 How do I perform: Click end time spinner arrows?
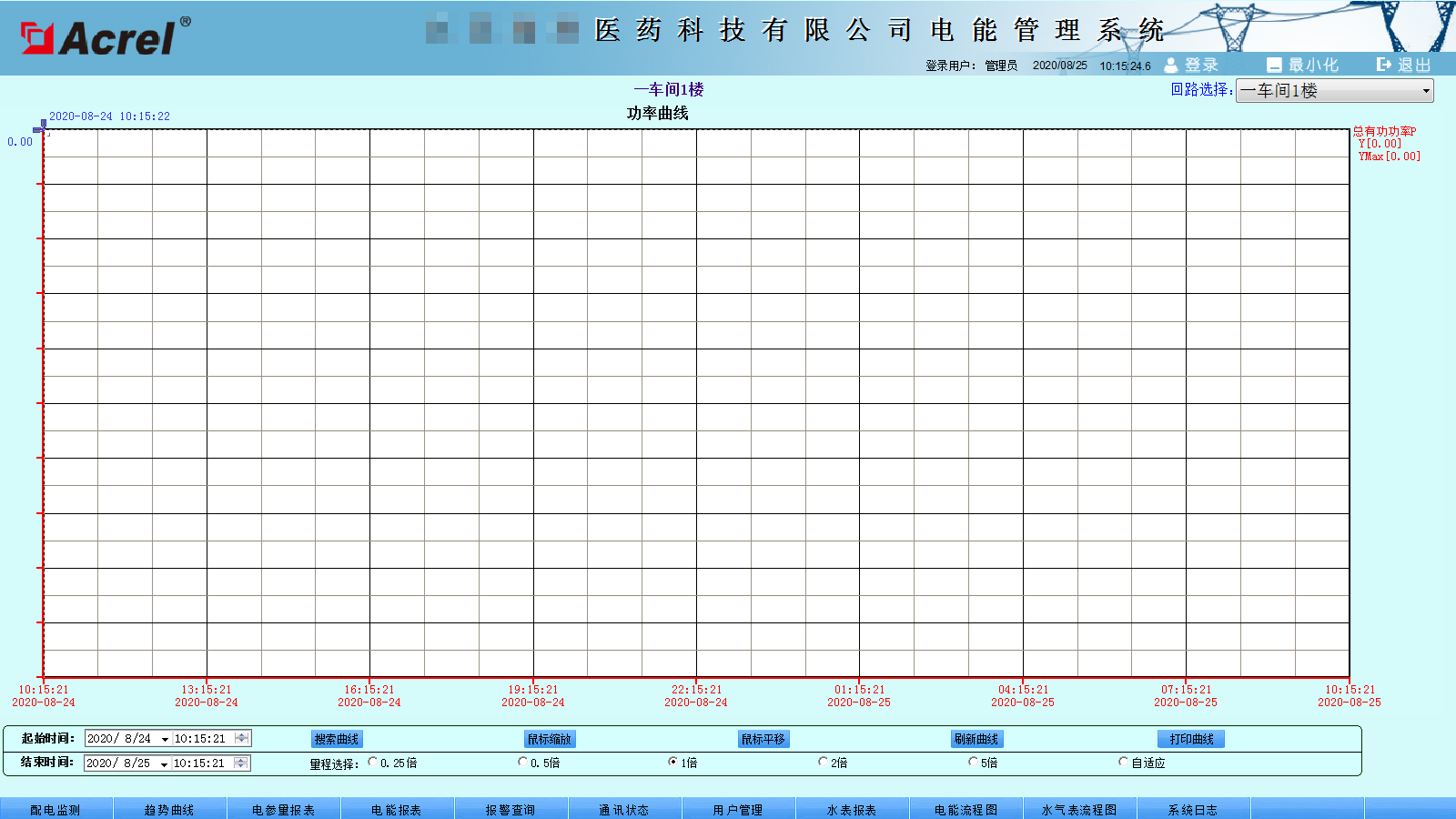[241, 763]
